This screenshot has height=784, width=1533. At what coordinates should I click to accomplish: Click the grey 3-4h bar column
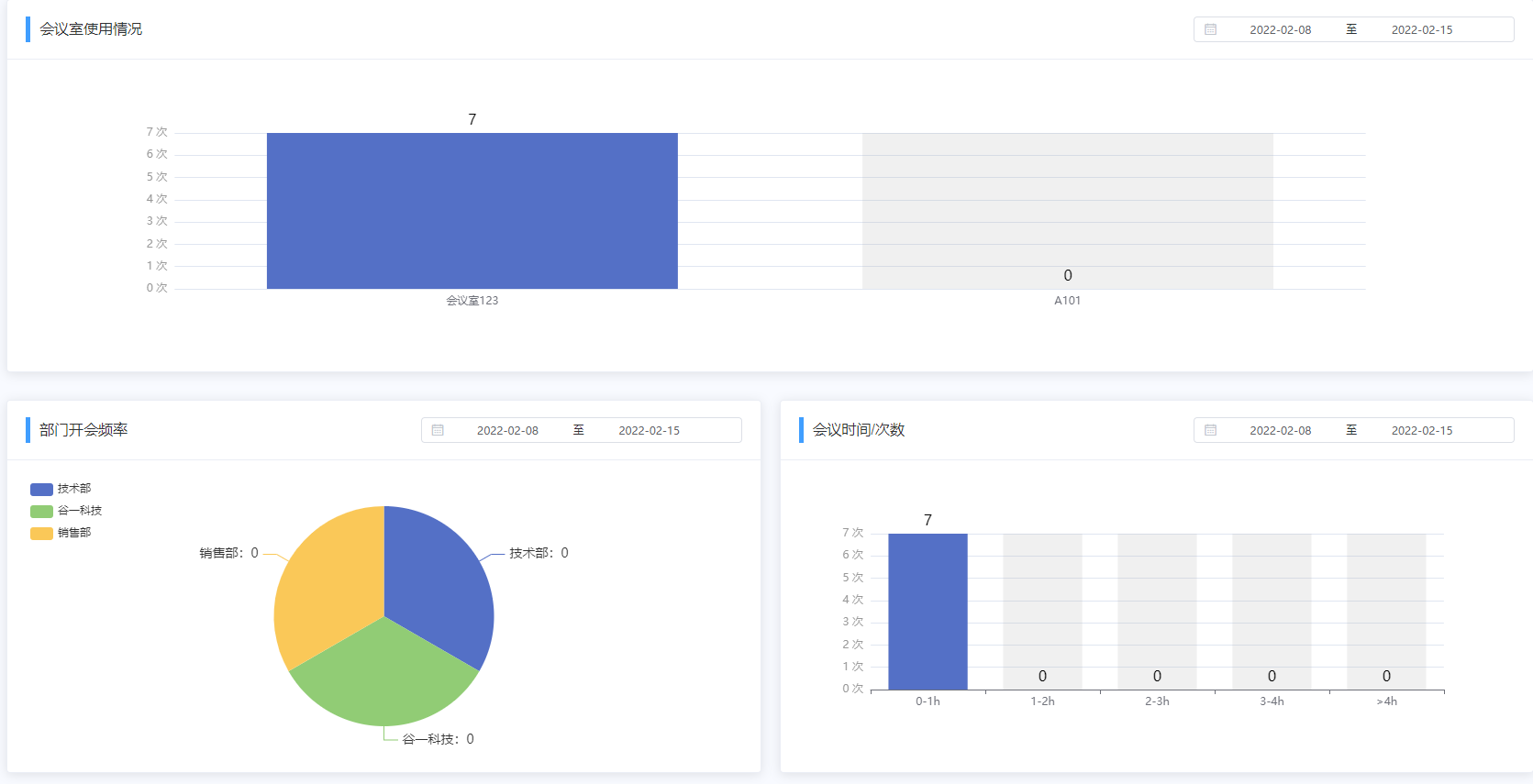click(1272, 612)
